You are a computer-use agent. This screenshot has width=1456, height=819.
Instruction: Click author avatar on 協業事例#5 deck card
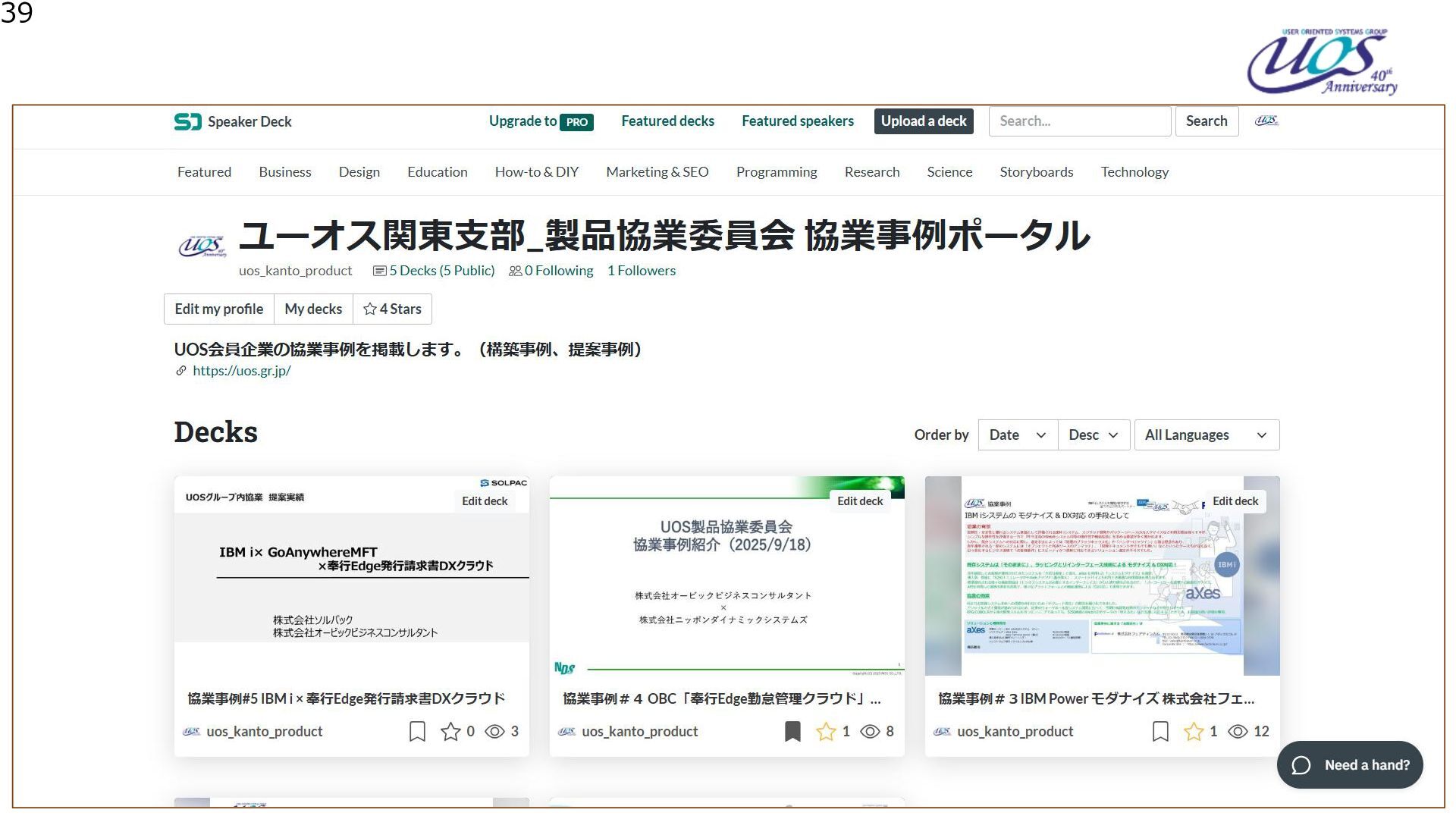[x=191, y=732]
